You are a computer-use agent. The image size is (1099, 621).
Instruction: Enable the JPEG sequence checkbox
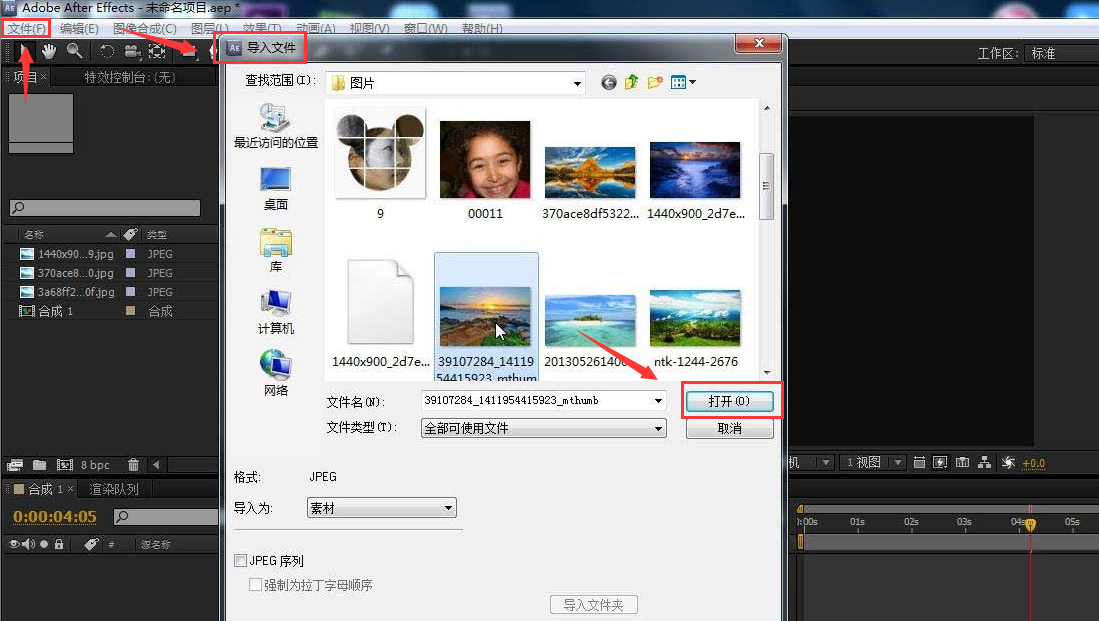tap(240, 561)
